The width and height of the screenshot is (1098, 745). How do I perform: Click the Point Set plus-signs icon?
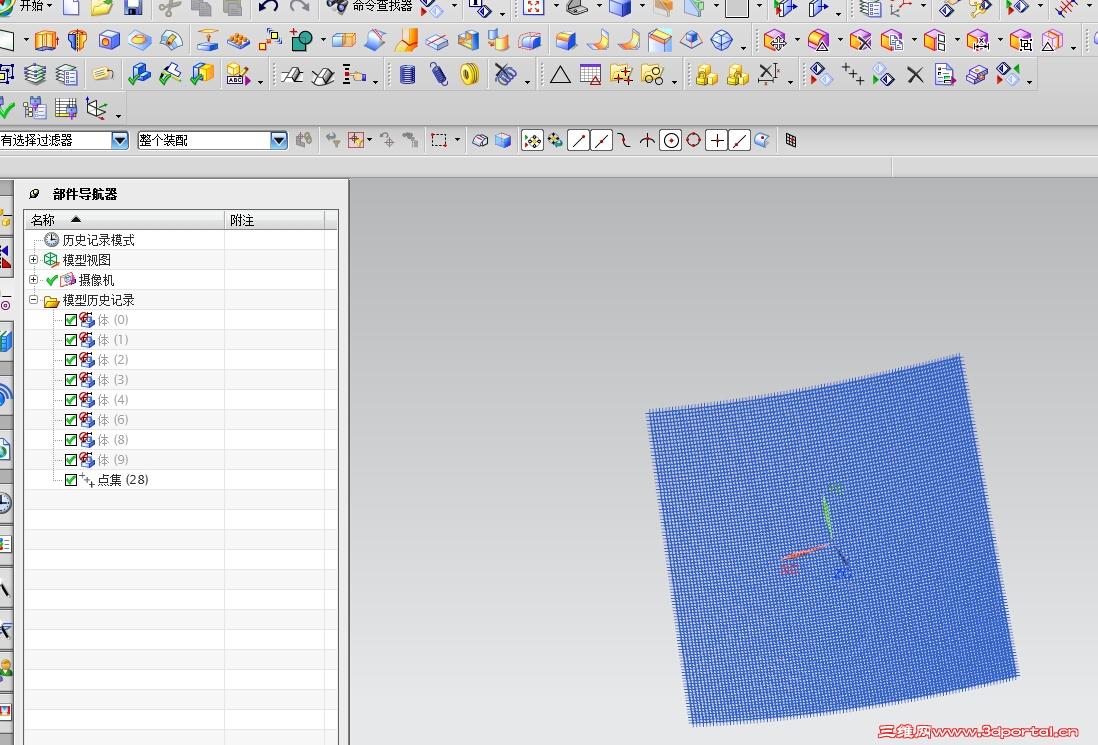coord(852,74)
